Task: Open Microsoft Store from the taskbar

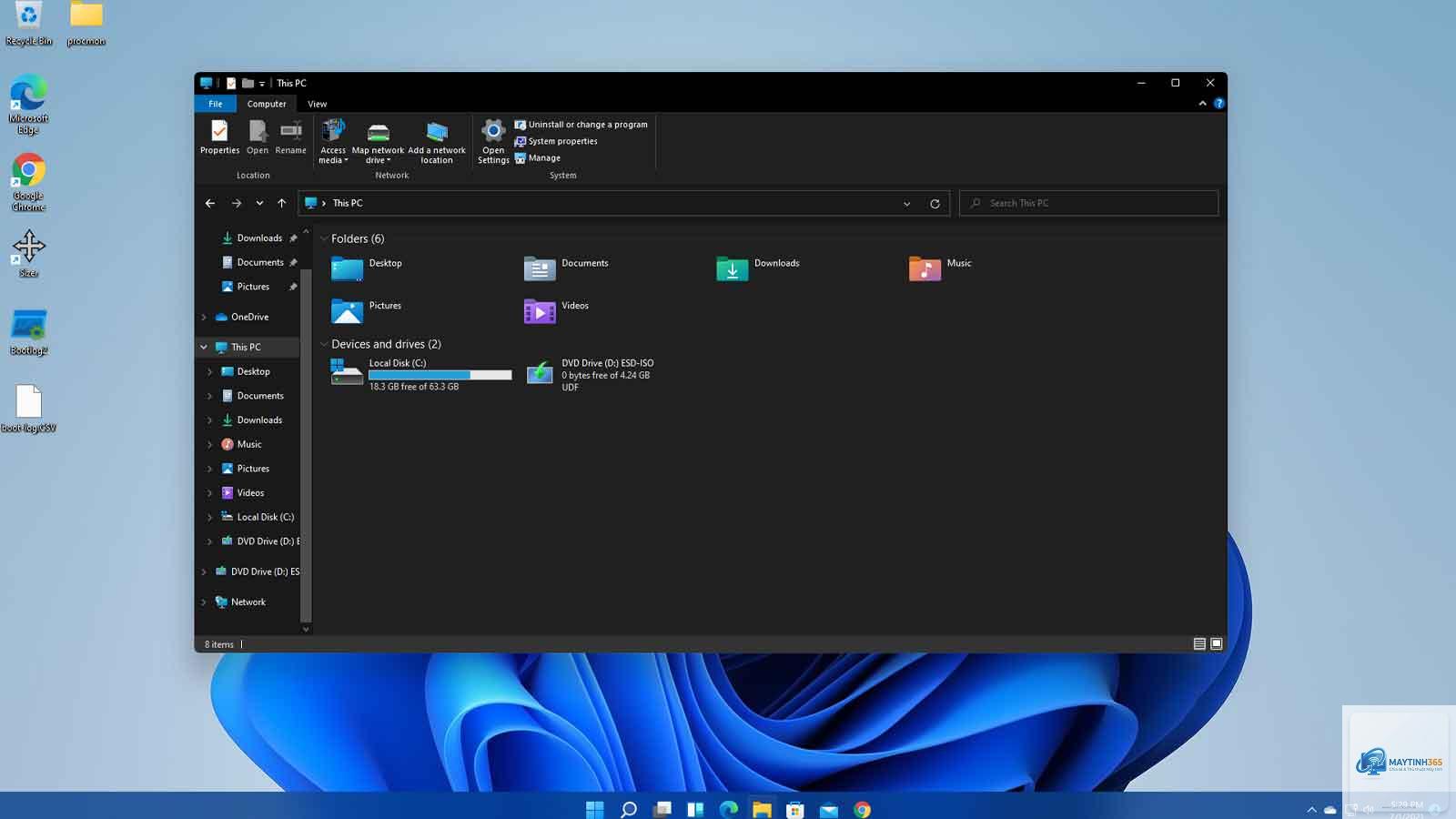Action: point(795,809)
